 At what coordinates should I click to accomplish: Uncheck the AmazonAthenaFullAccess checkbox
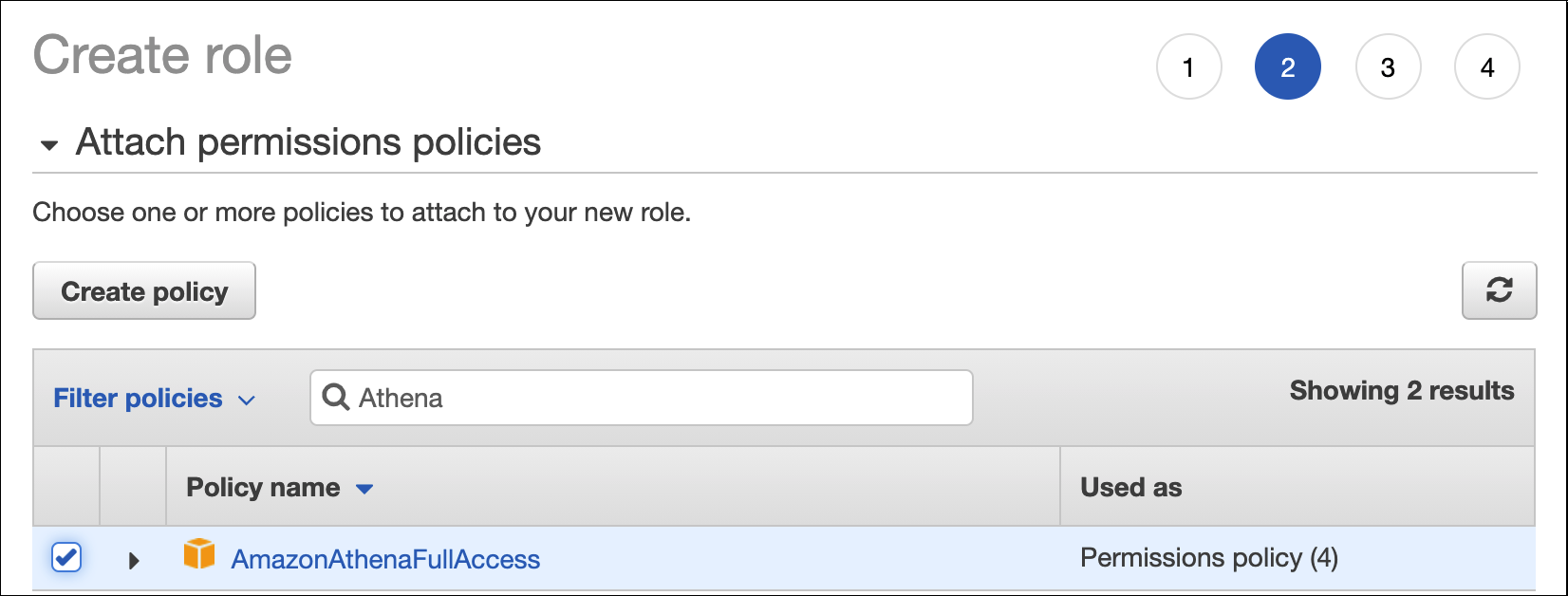(66, 557)
